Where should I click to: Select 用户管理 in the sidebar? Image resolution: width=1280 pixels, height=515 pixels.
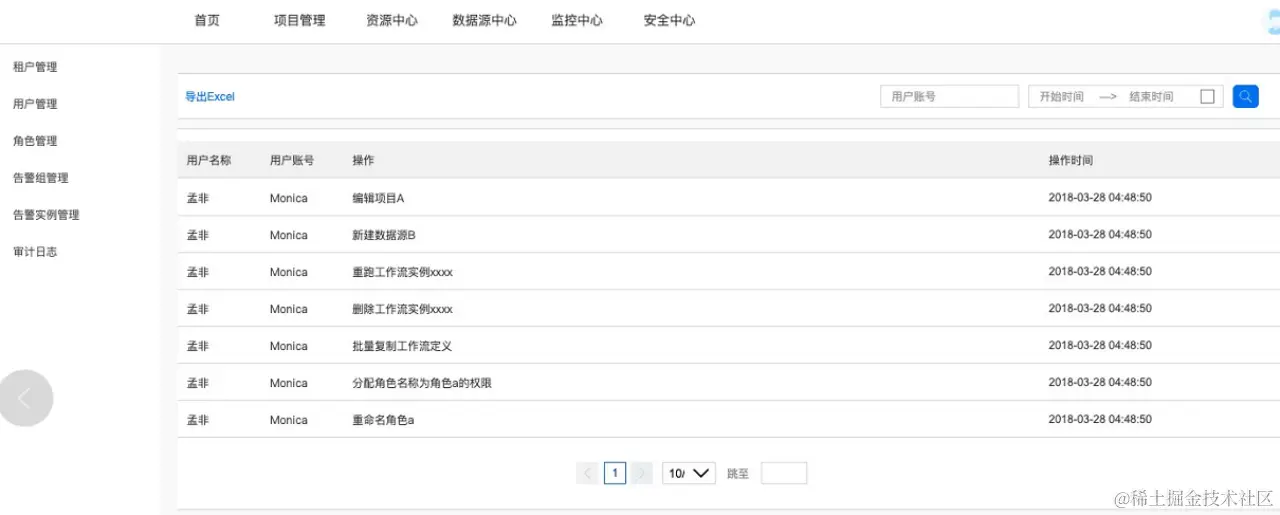coord(35,104)
